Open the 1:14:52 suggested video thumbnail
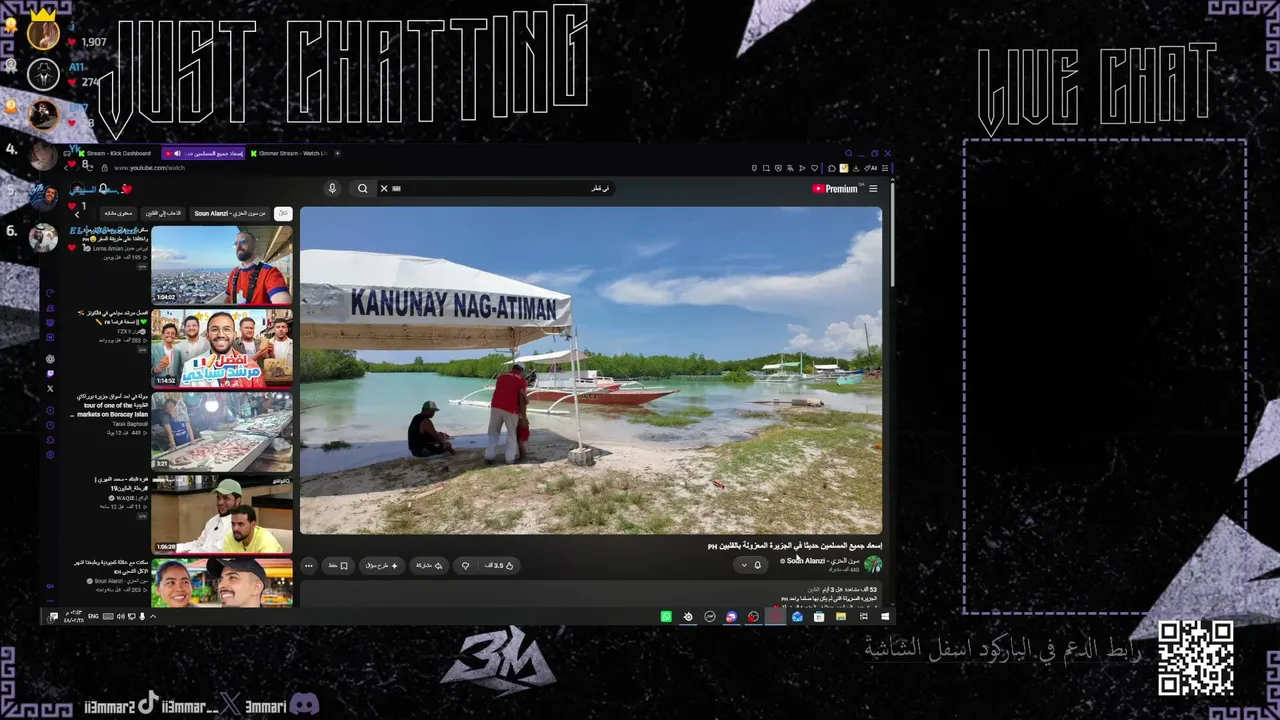The image size is (1280, 720). pos(222,348)
